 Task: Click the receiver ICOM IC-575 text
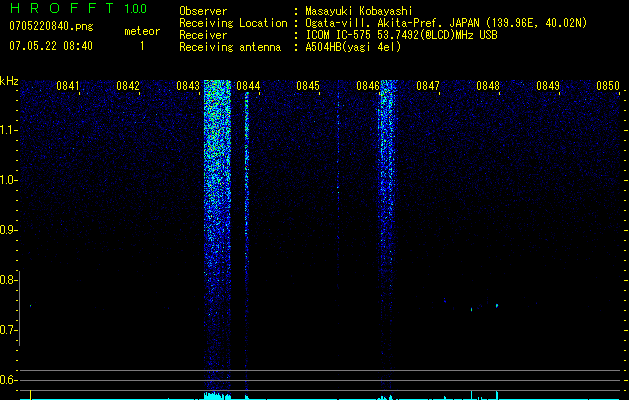tap(340, 35)
